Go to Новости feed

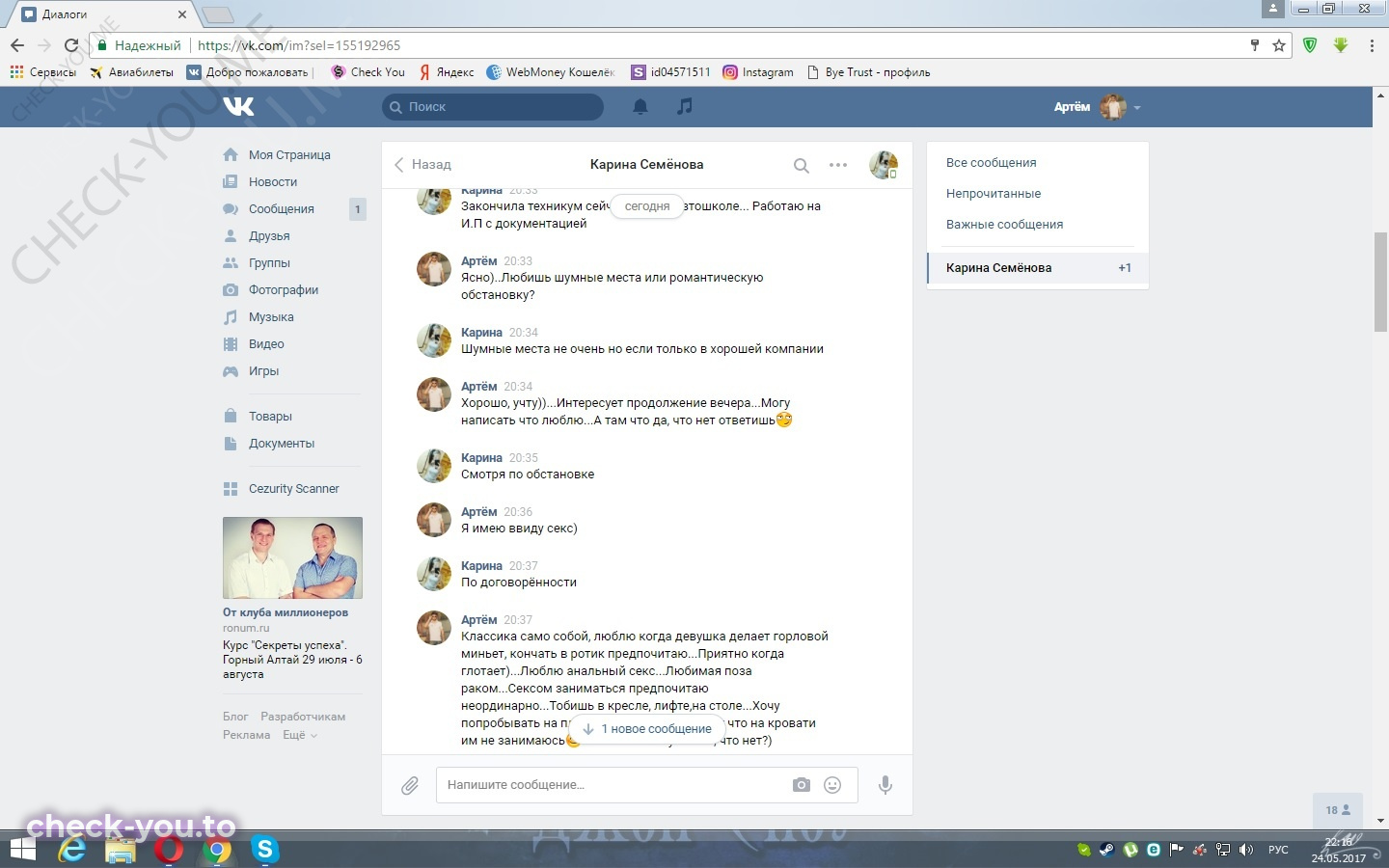(x=273, y=182)
